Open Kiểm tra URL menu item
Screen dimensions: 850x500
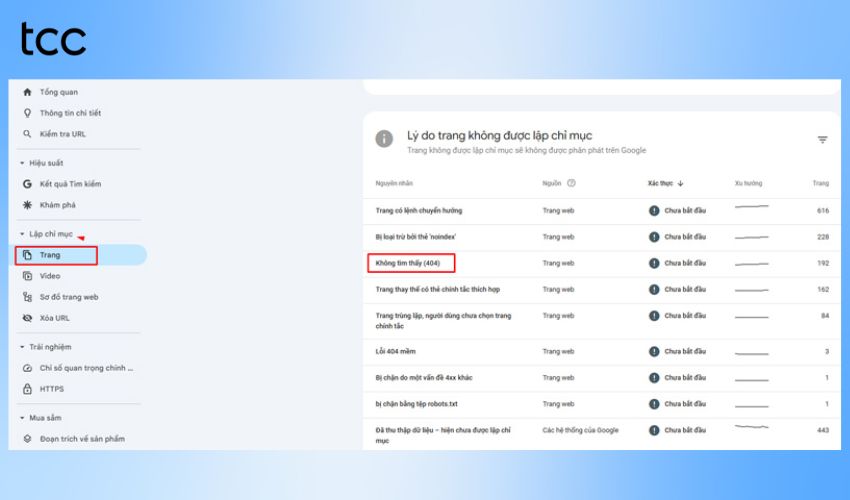(x=62, y=134)
